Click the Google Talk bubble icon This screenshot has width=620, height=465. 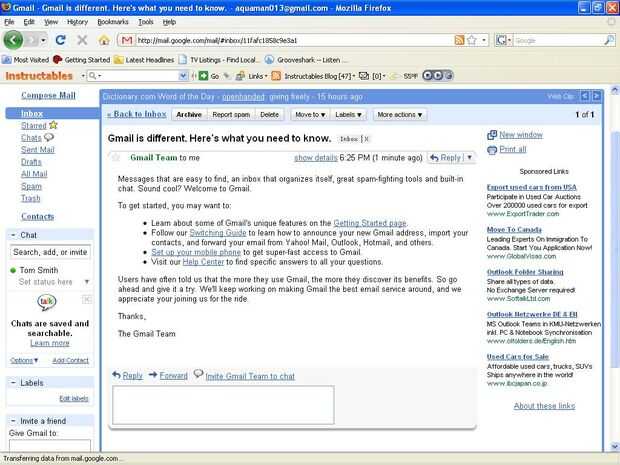(x=47, y=302)
